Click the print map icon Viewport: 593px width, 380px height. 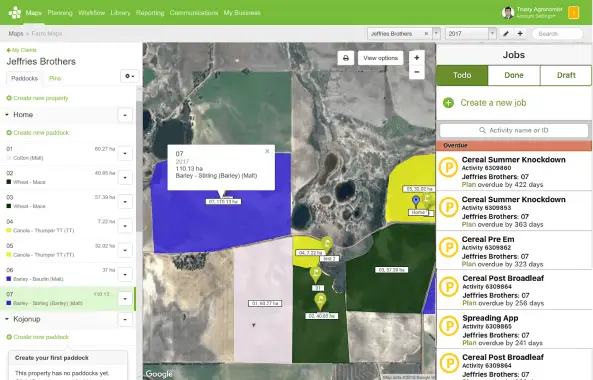click(346, 58)
